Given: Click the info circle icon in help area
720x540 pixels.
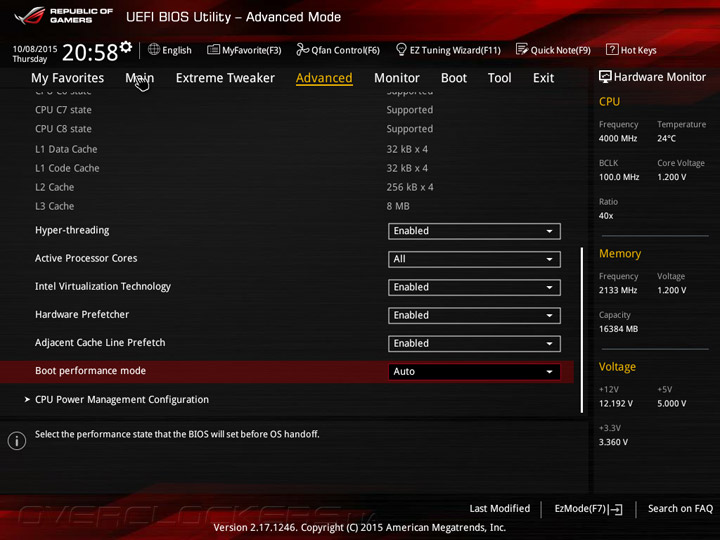Looking at the screenshot, I should (x=17, y=441).
